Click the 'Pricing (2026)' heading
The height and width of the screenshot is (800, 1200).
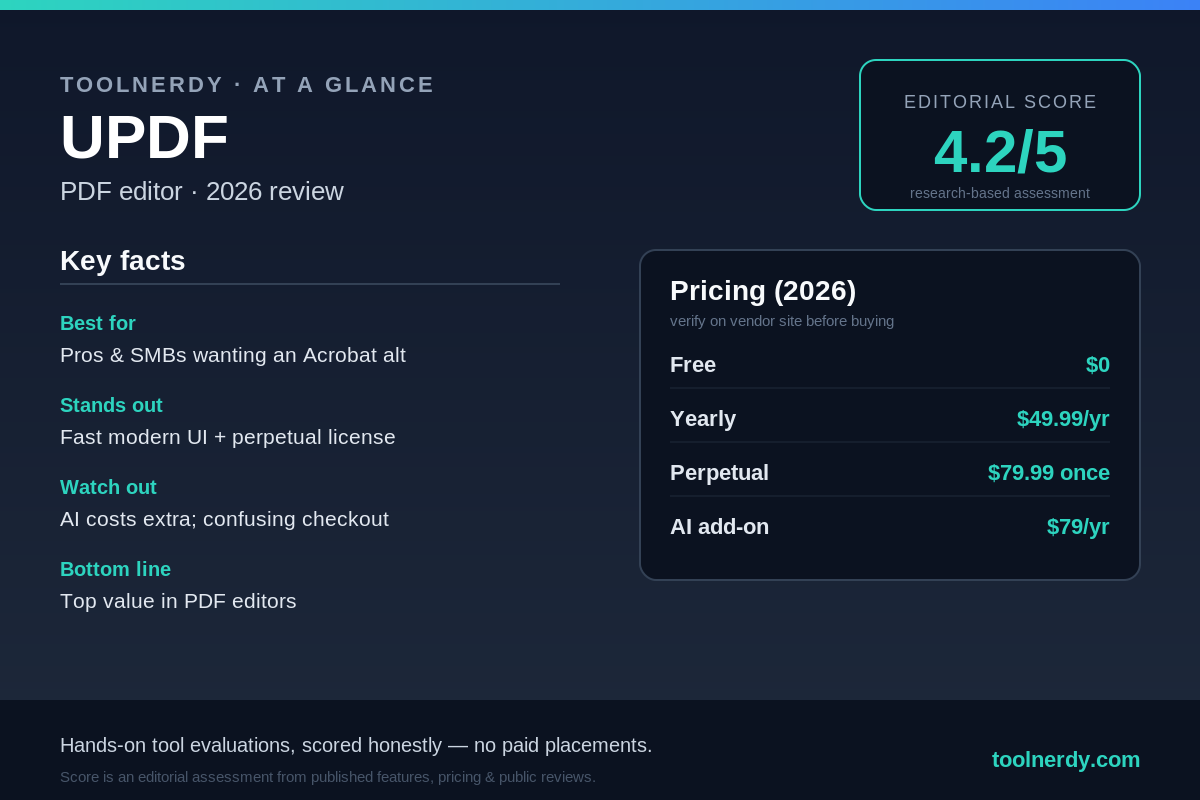point(763,291)
